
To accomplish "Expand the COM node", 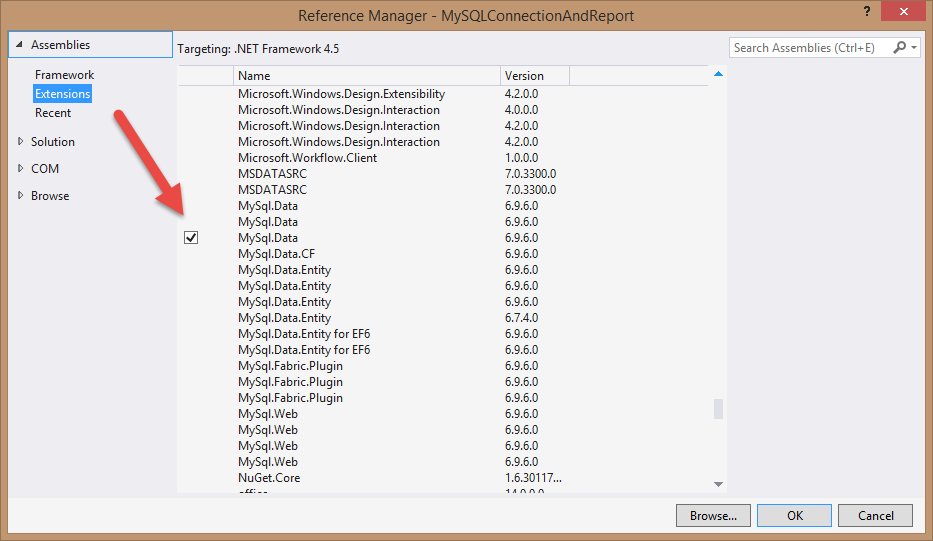I will (20, 168).
